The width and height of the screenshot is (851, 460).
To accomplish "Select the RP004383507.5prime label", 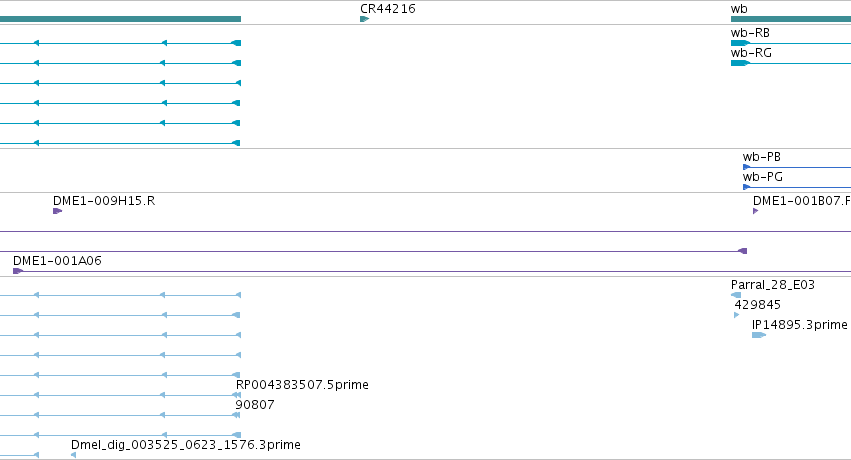I will point(302,385).
